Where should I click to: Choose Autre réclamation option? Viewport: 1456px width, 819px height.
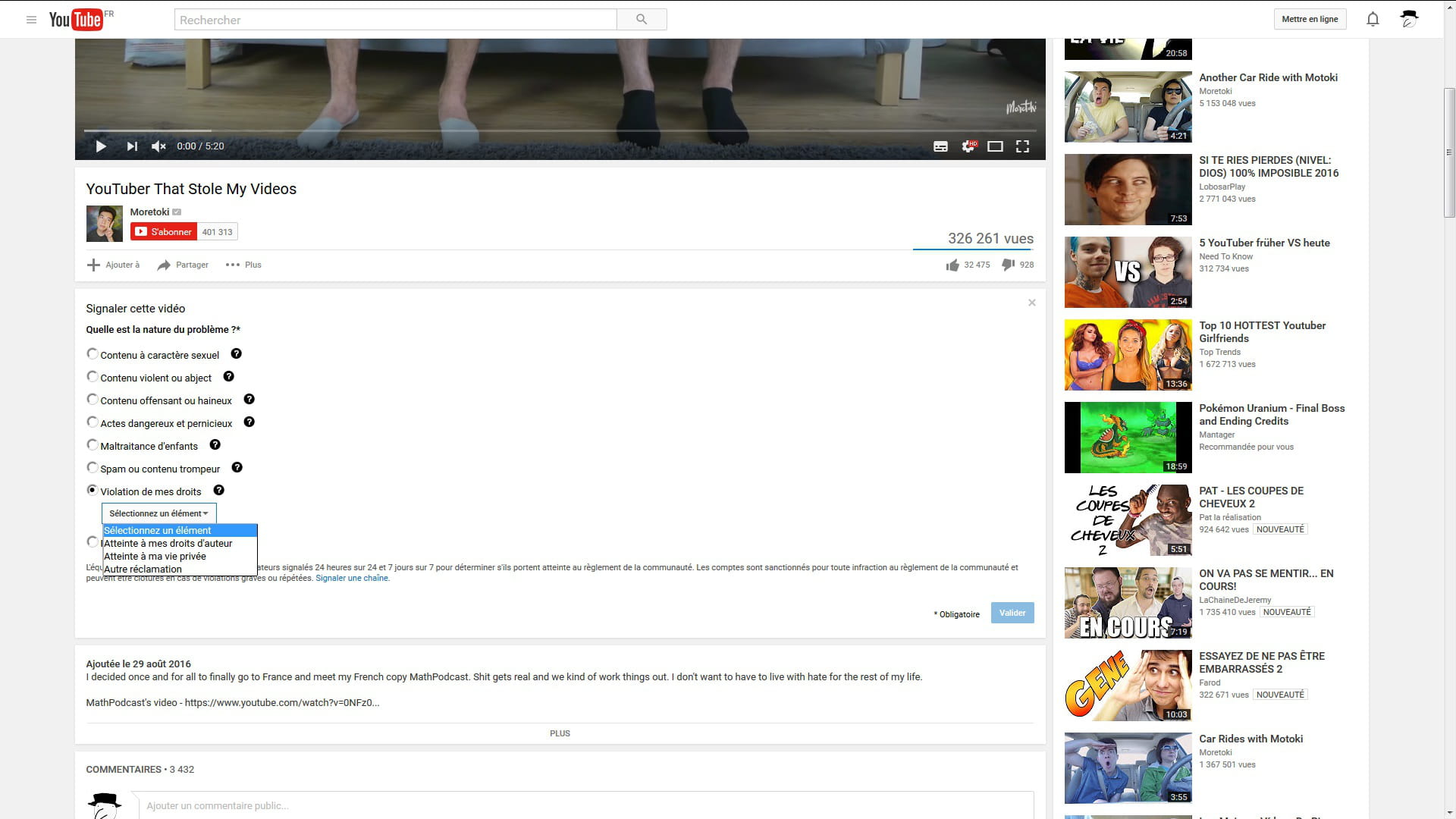[180, 570]
